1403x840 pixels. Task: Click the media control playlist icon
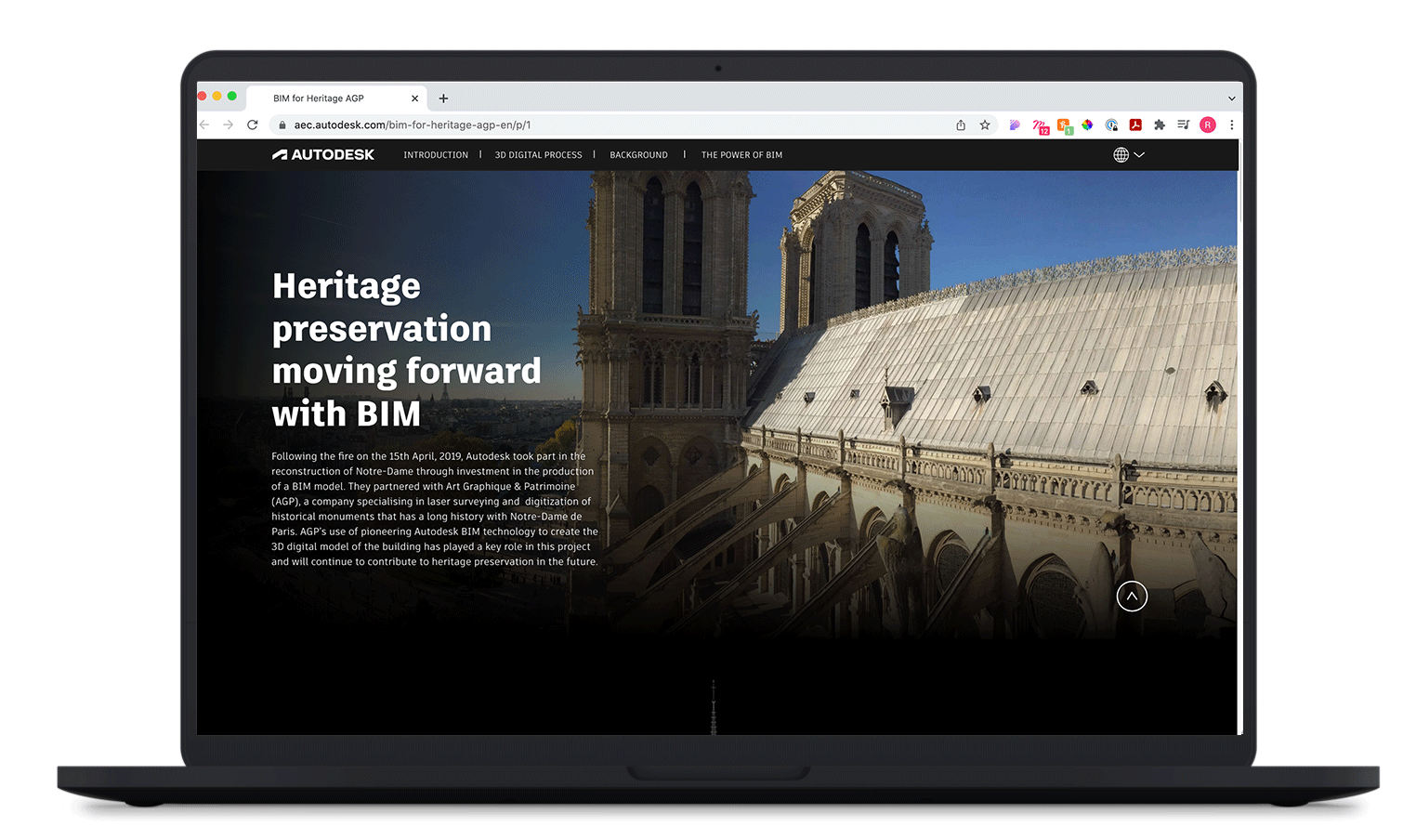(1183, 125)
